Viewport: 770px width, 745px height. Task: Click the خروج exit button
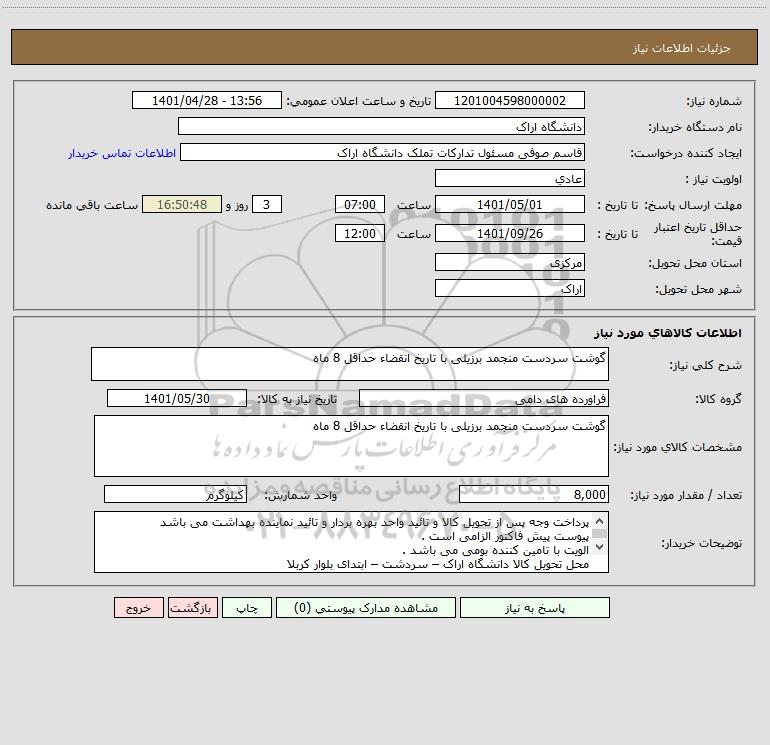(x=138, y=608)
